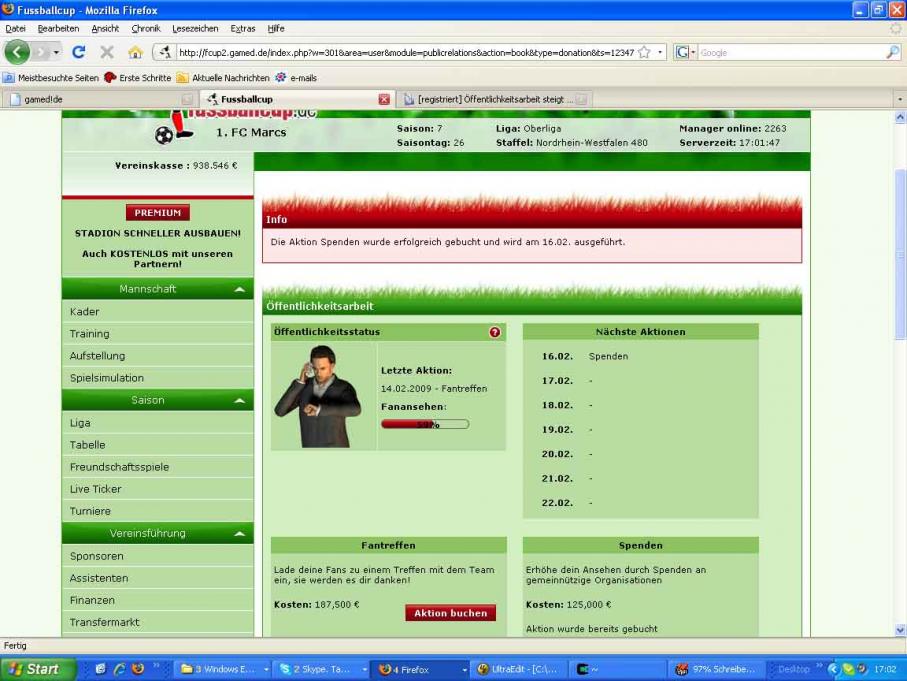Click the Firefox back navigation arrow
Image resolution: width=907 pixels, height=681 pixels.
tap(18, 52)
